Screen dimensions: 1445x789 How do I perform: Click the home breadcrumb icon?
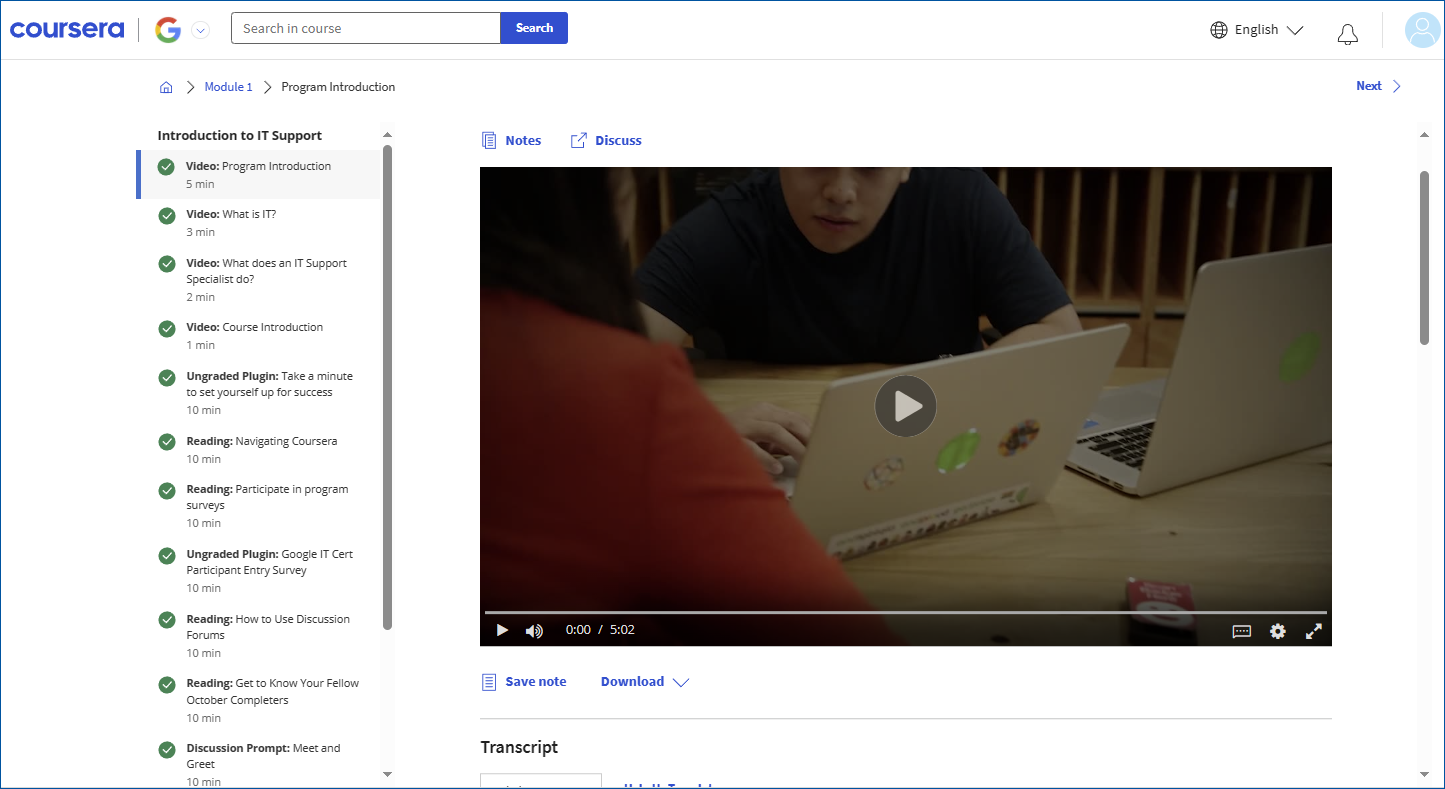click(166, 87)
